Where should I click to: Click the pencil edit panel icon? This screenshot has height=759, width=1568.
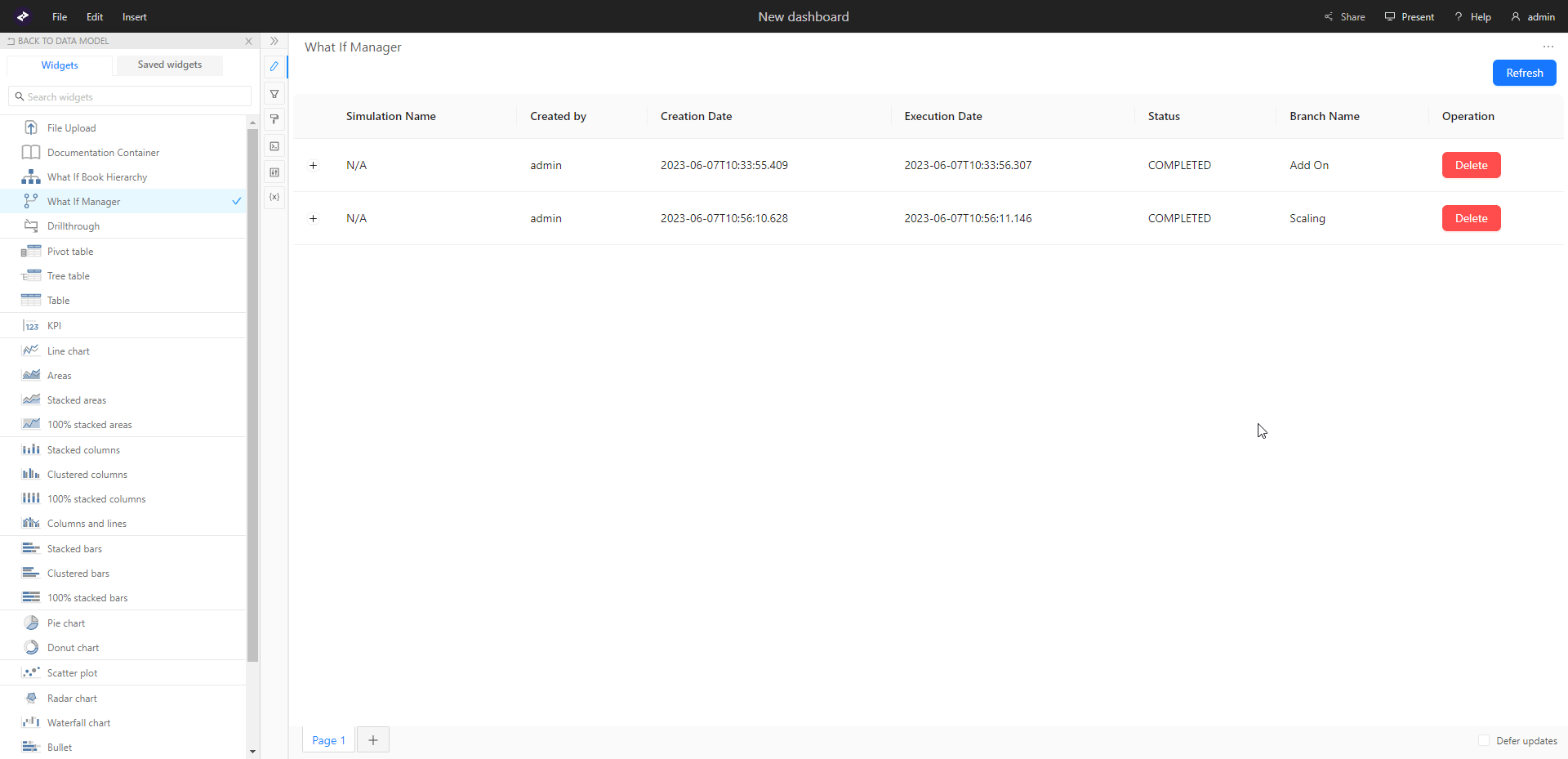(x=274, y=67)
